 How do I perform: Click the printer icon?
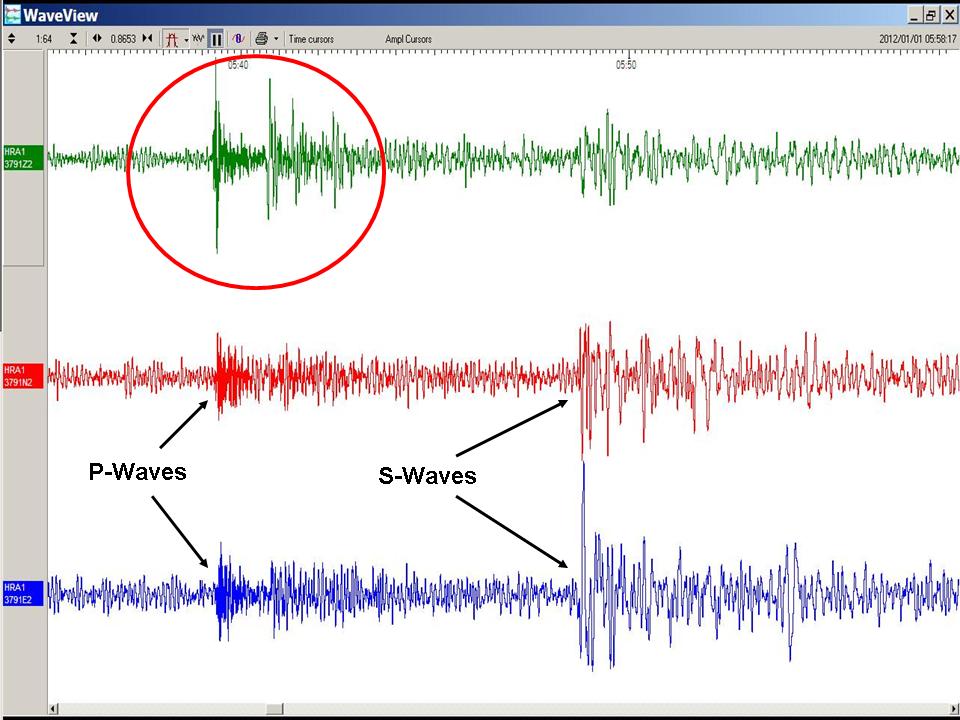pyautogui.click(x=261, y=39)
